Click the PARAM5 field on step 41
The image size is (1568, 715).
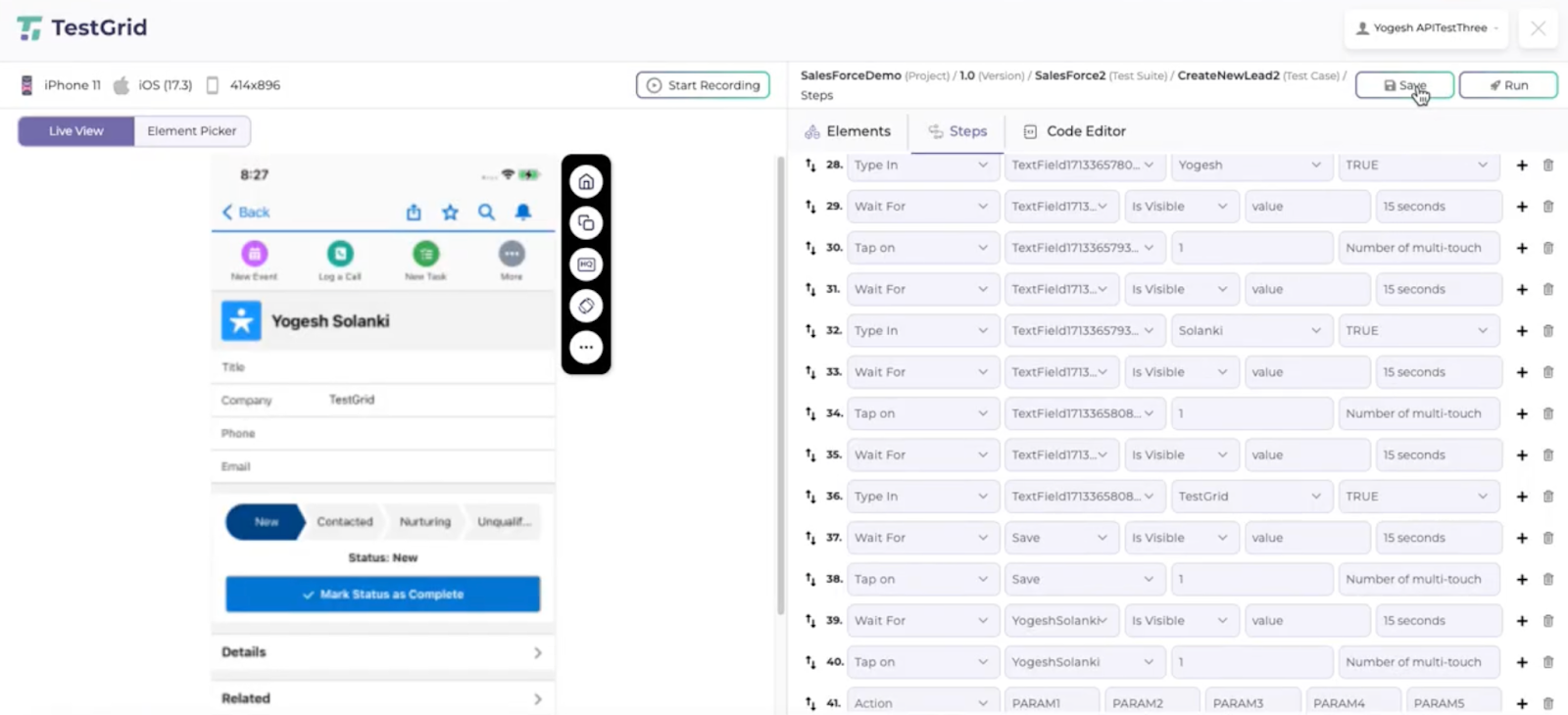pyautogui.click(x=1453, y=703)
